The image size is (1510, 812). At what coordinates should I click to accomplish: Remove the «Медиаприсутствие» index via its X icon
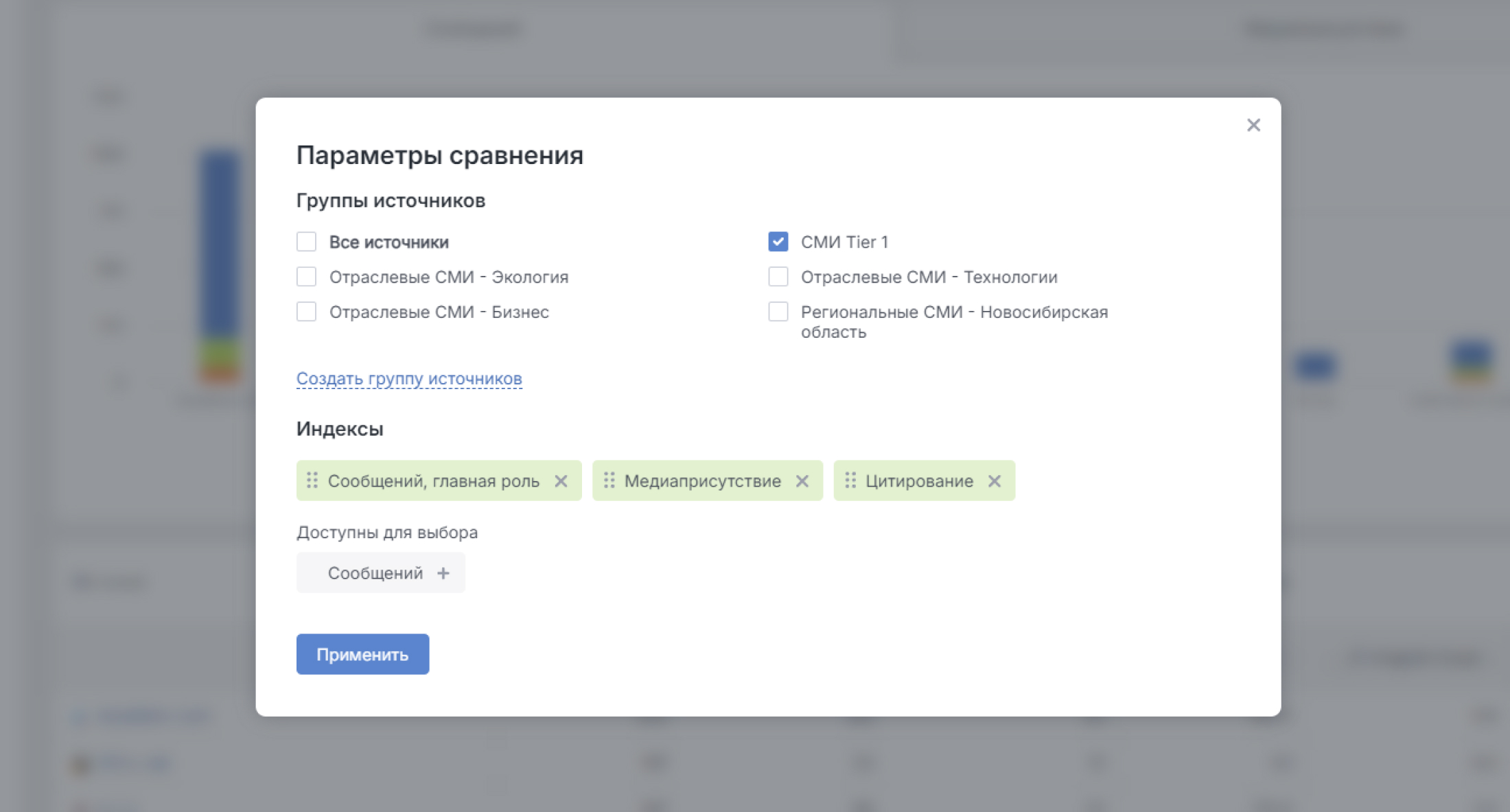click(803, 480)
